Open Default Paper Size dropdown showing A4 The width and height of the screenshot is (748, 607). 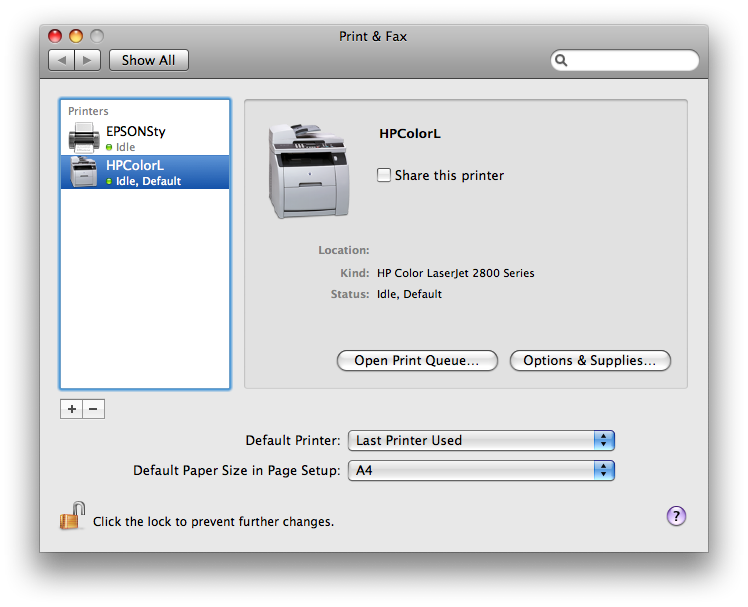pyautogui.click(x=481, y=471)
